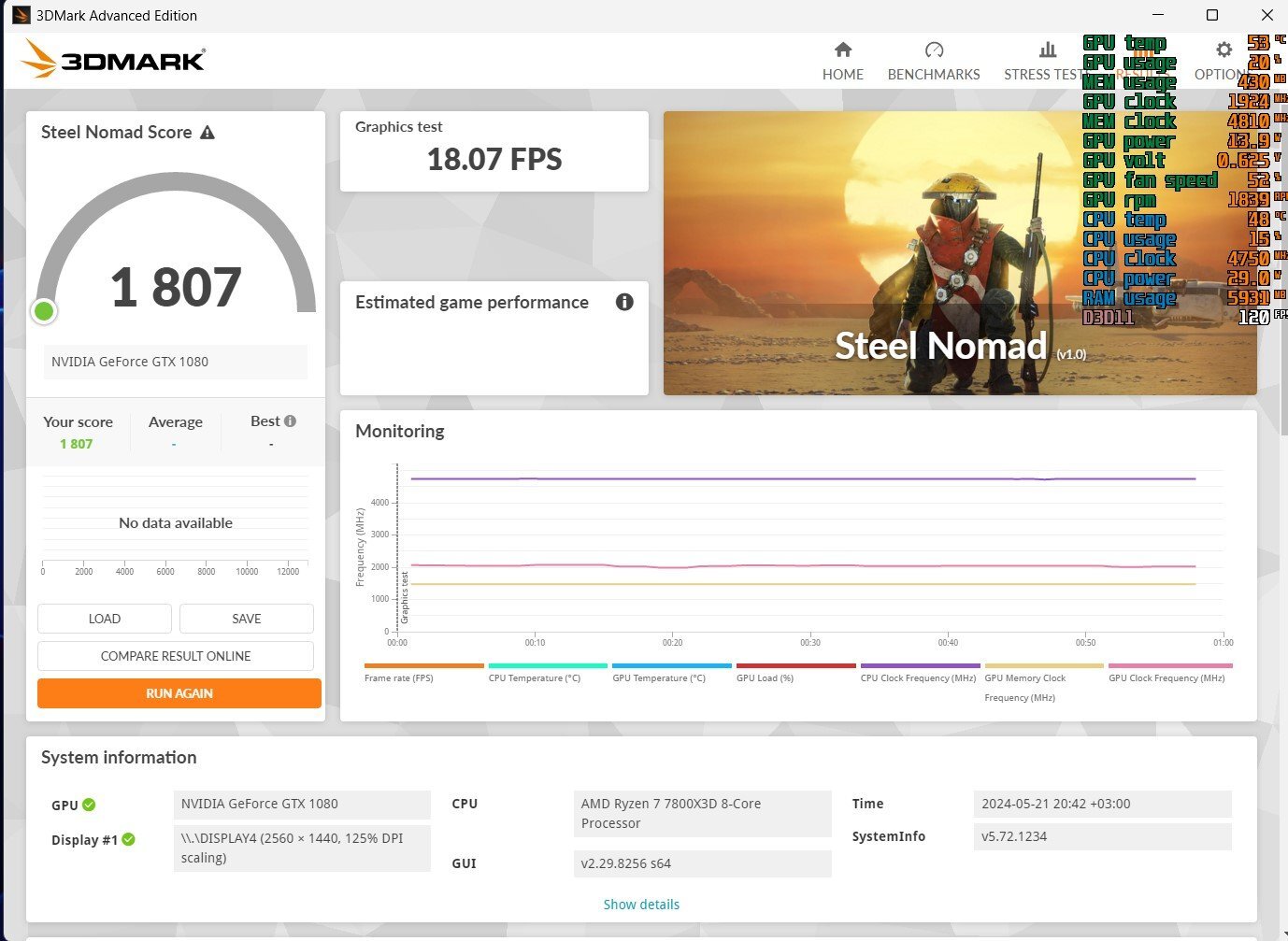Click the Steel Nomad banner image
The width and height of the screenshot is (1288, 941).
(x=960, y=253)
